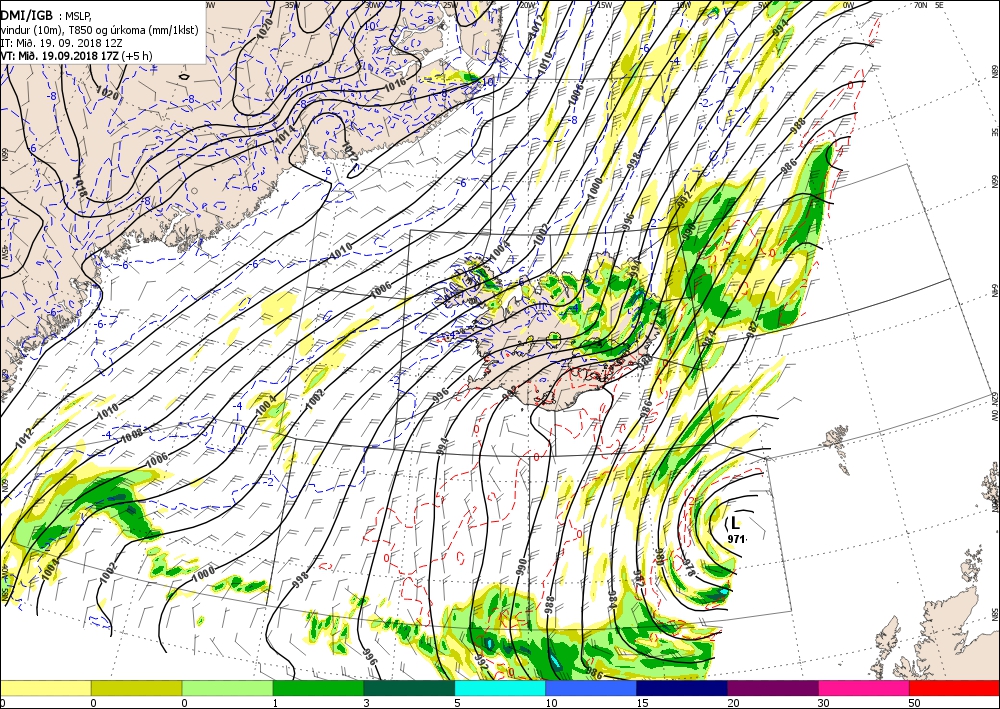Click legend value '3' under color bar

(367, 703)
